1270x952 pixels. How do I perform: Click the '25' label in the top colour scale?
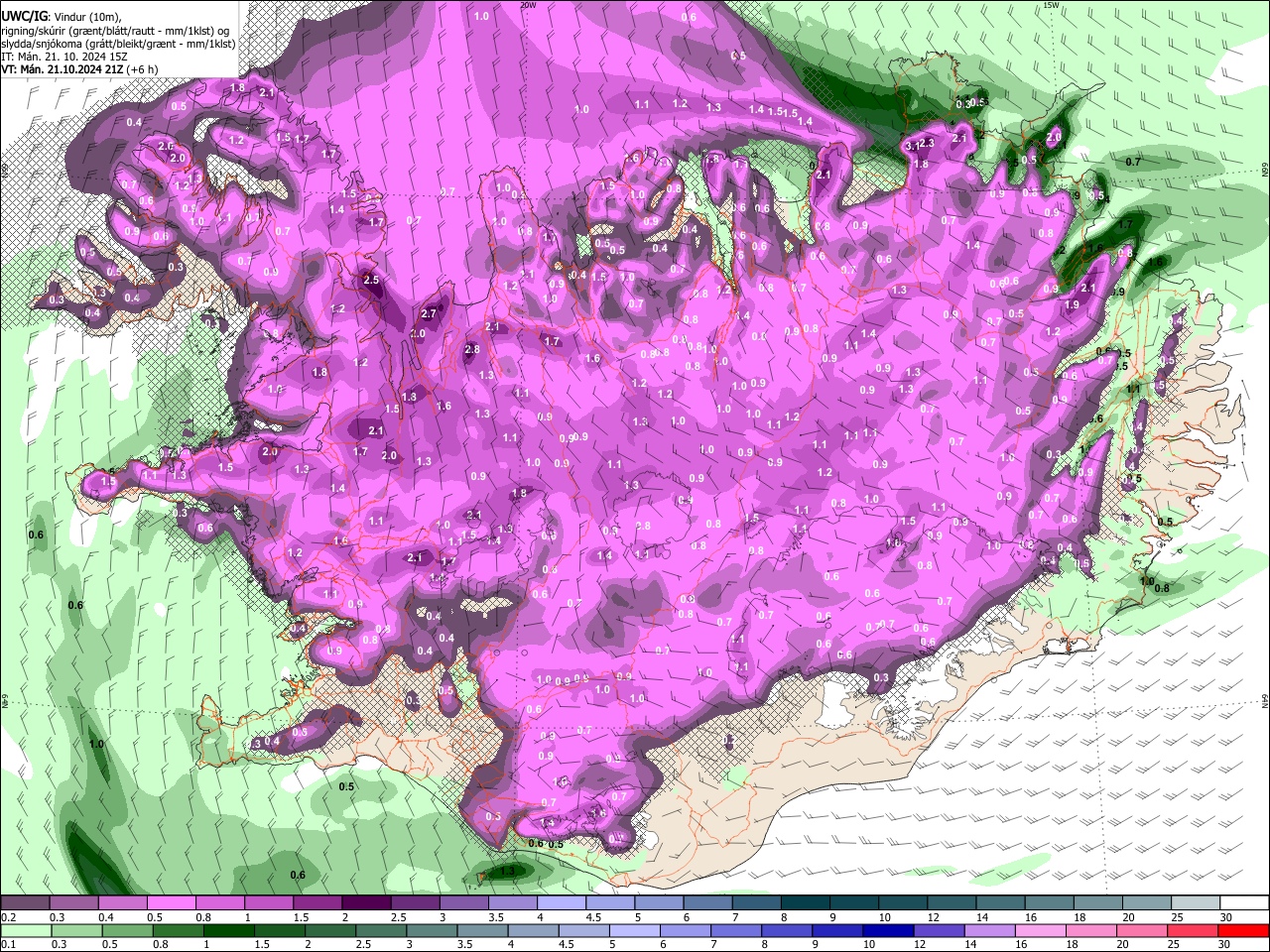pyautogui.click(x=1177, y=917)
